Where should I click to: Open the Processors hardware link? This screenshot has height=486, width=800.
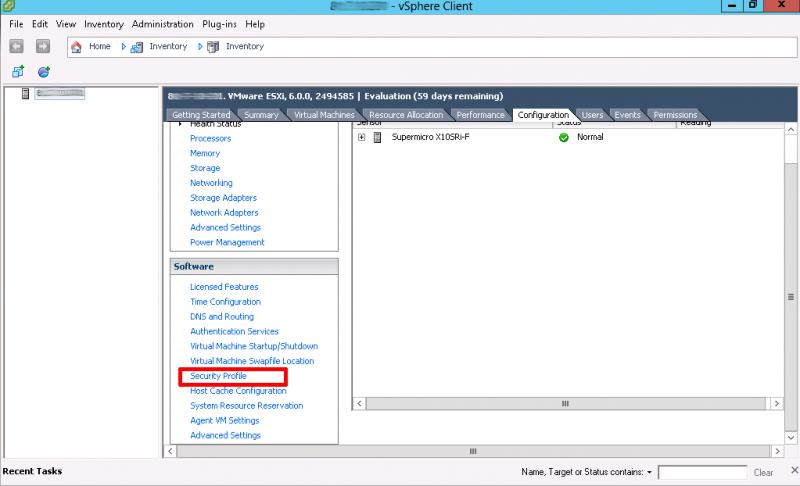click(210, 138)
